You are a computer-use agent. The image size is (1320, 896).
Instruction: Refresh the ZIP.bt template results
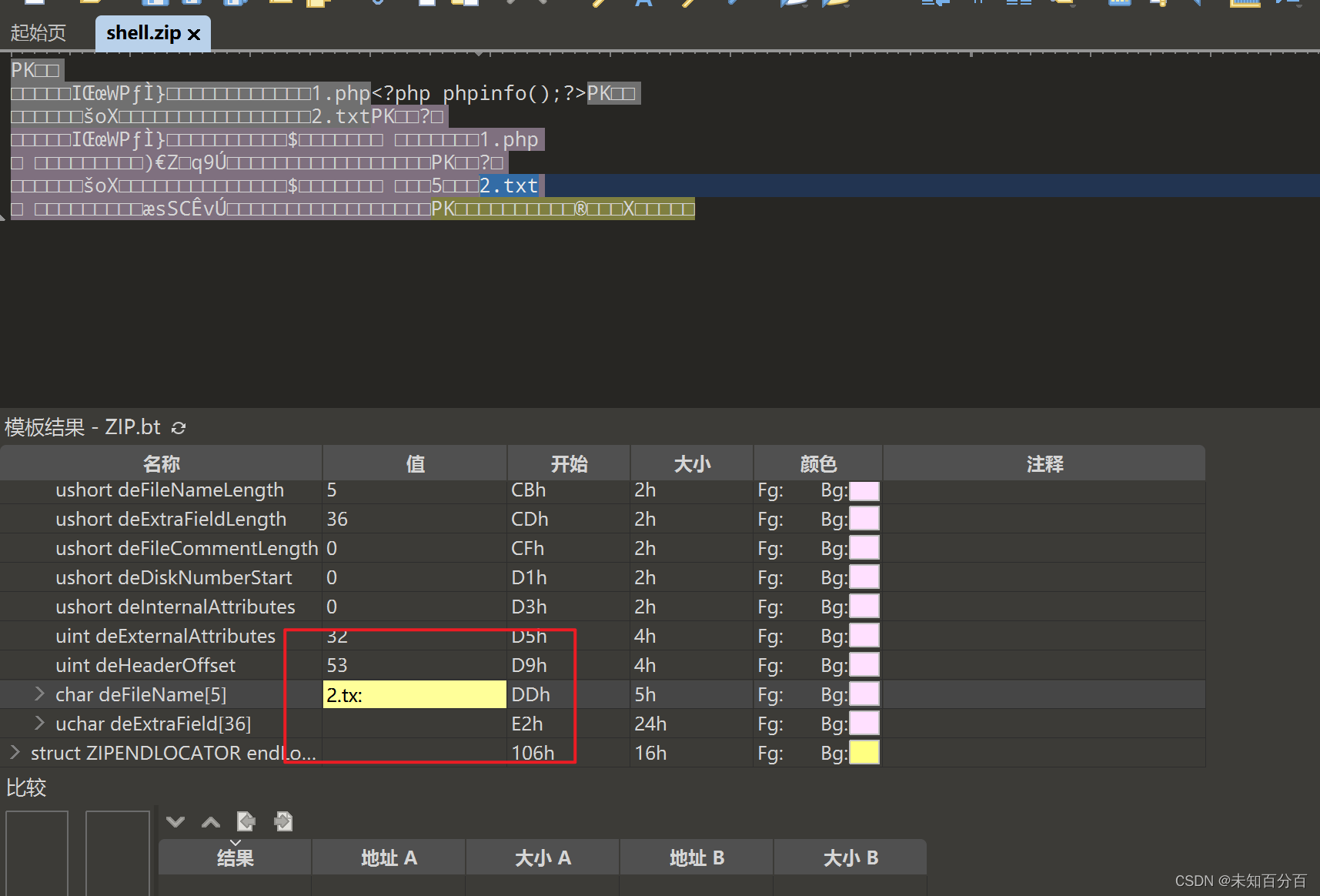(x=179, y=427)
